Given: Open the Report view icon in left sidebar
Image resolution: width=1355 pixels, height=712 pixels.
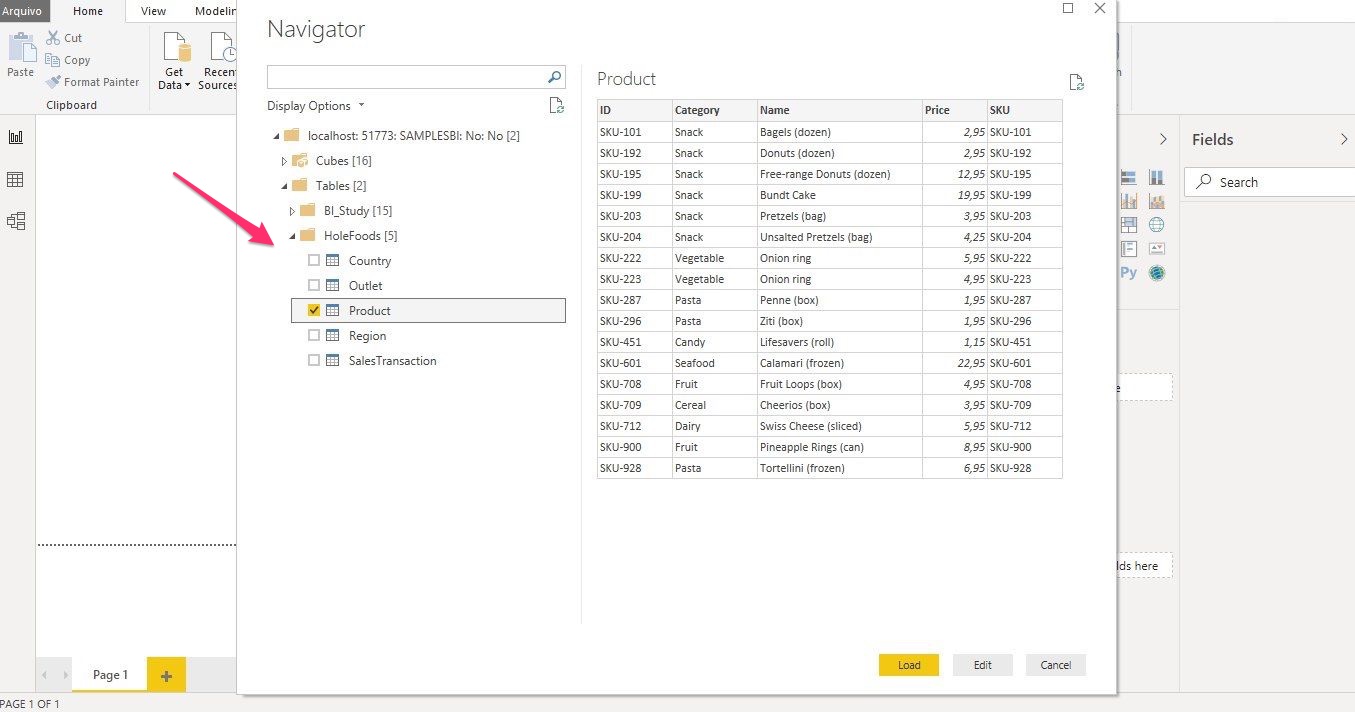Looking at the screenshot, I should click(16, 137).
